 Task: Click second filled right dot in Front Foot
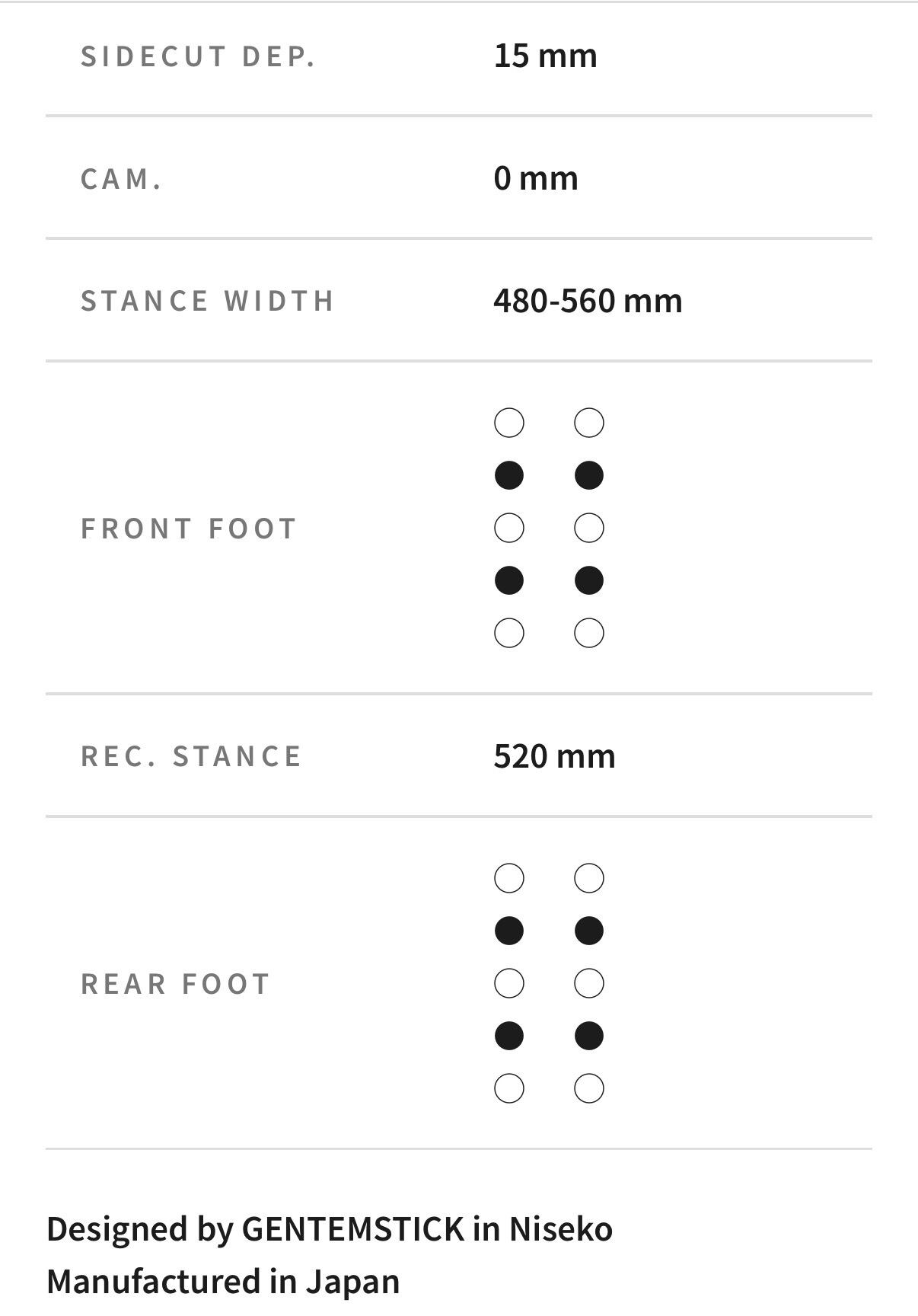point(589,580)
